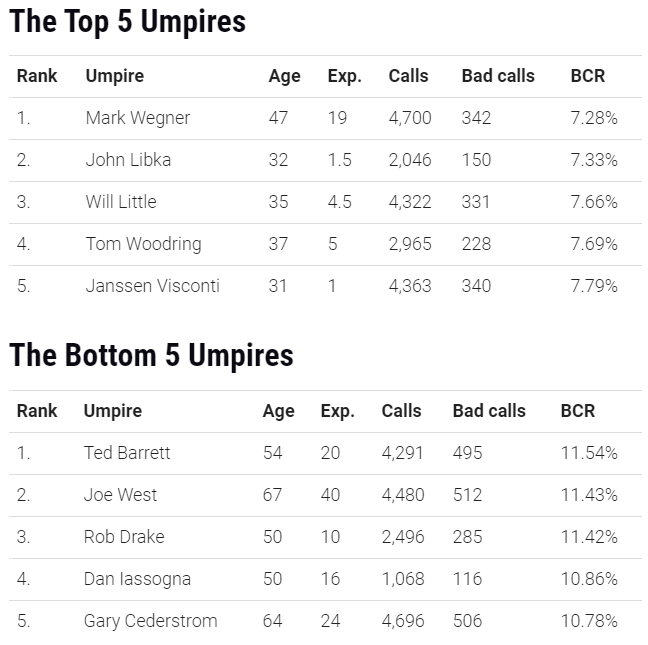This screenshot has height=645, width=648.
Task: Select the BCR column header in Top 5 table
Action: point(588,76)
